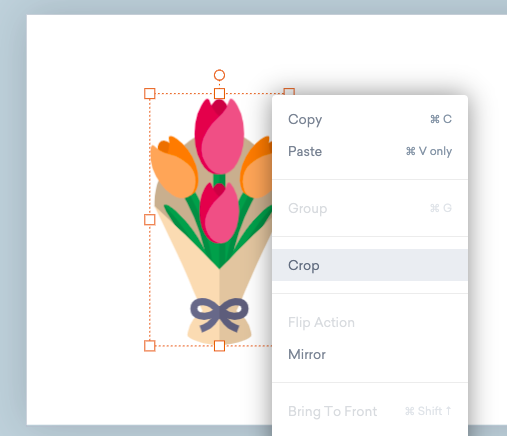Image resolution: width=507 pixels, height=436 pixels.
Task: Click the left orange tulip
Action: [173, 167]
